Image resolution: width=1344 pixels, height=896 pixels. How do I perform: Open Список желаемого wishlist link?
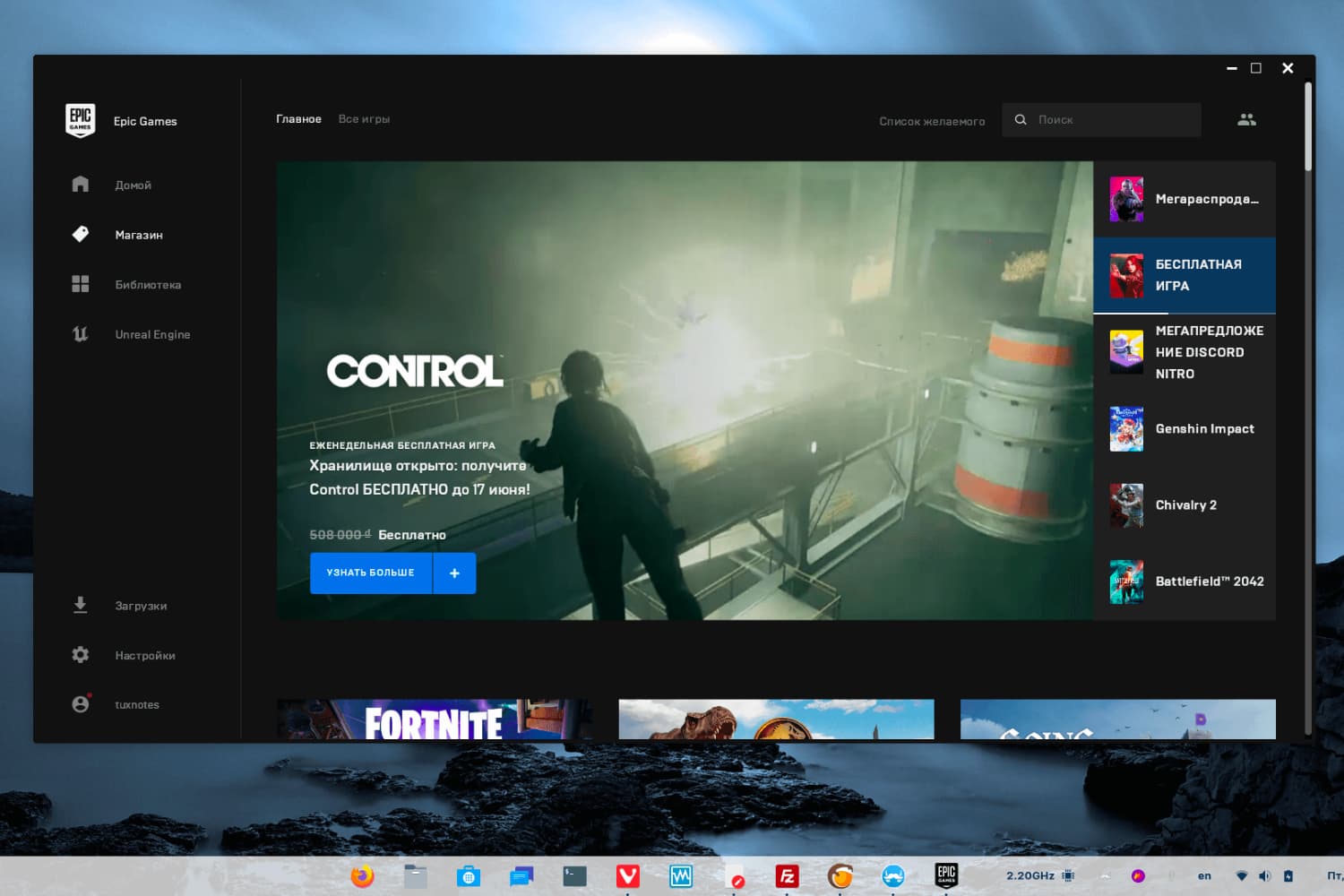[932, 121]
